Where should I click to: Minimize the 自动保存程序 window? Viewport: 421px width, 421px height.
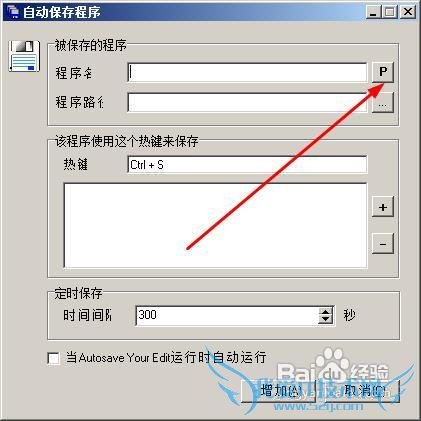pyautogui.click(x=373, y=12)
